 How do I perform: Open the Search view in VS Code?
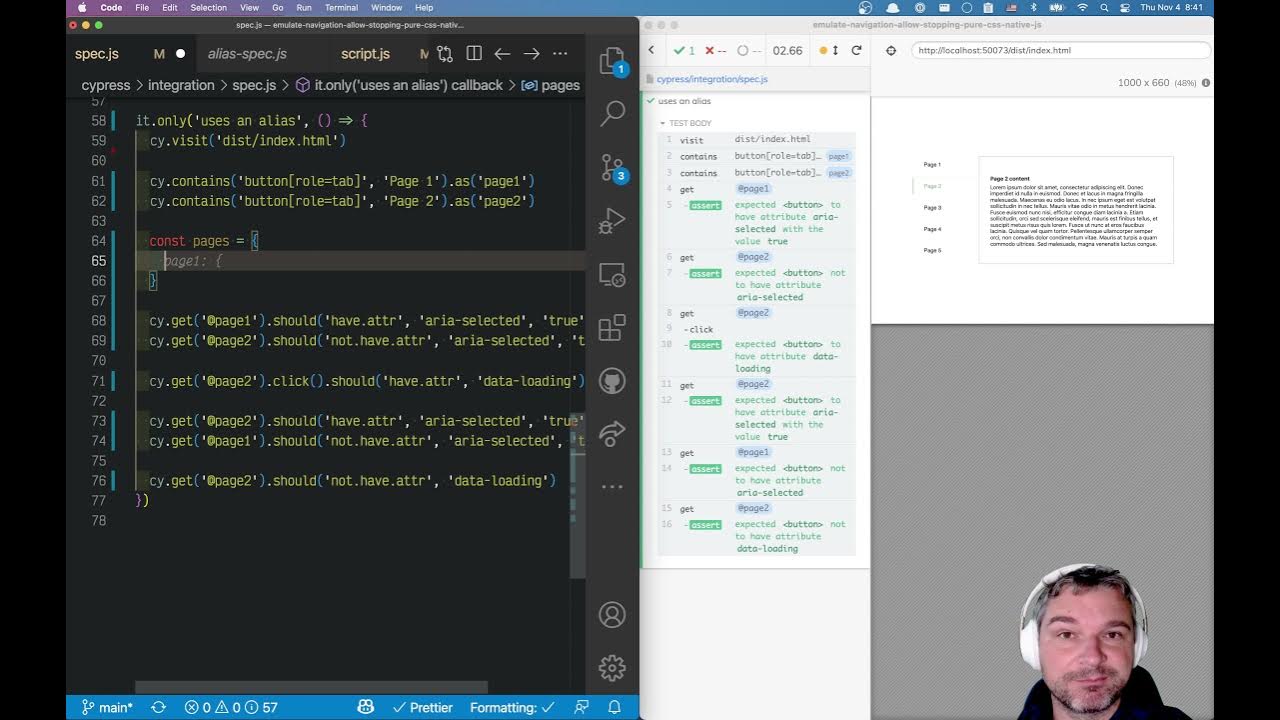coord(612,113)
